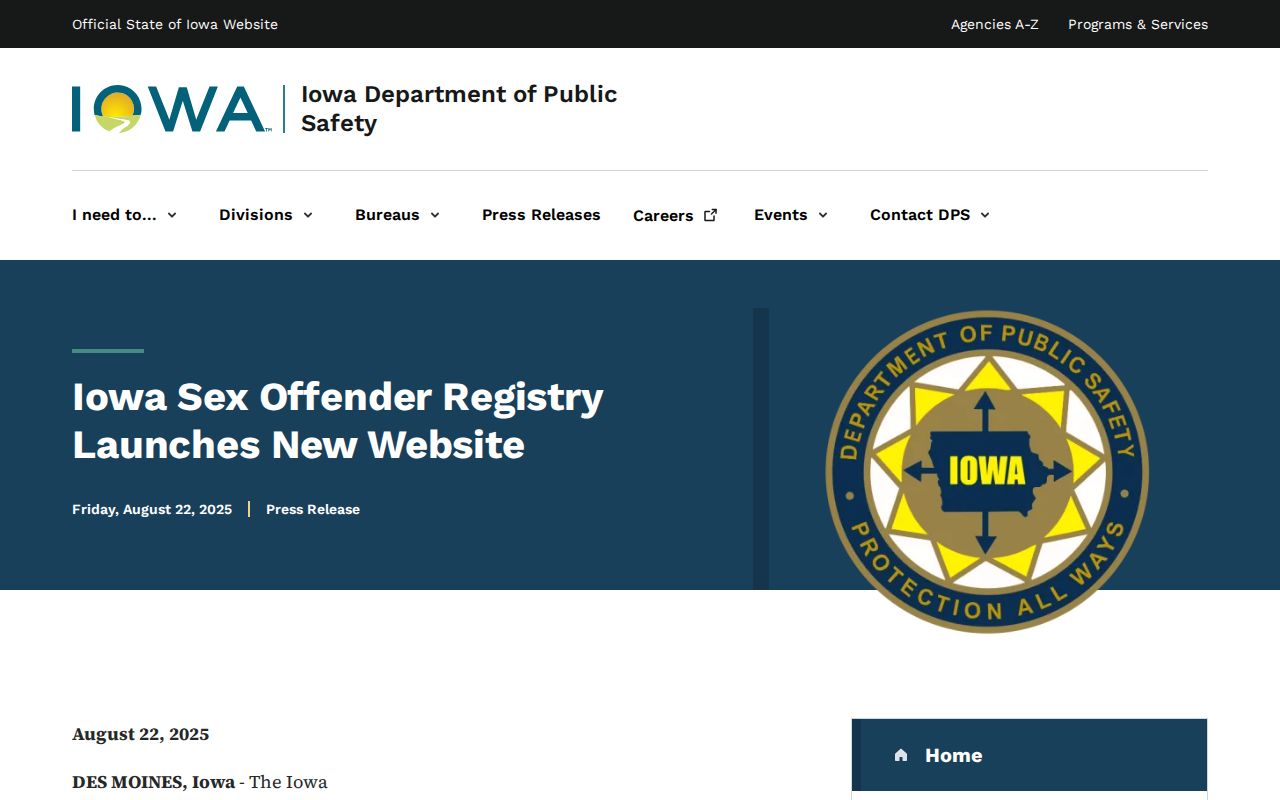This screenshot has height=800, width=1280.
Task: Open the Careers external link
Action: (x=675, y=215)
